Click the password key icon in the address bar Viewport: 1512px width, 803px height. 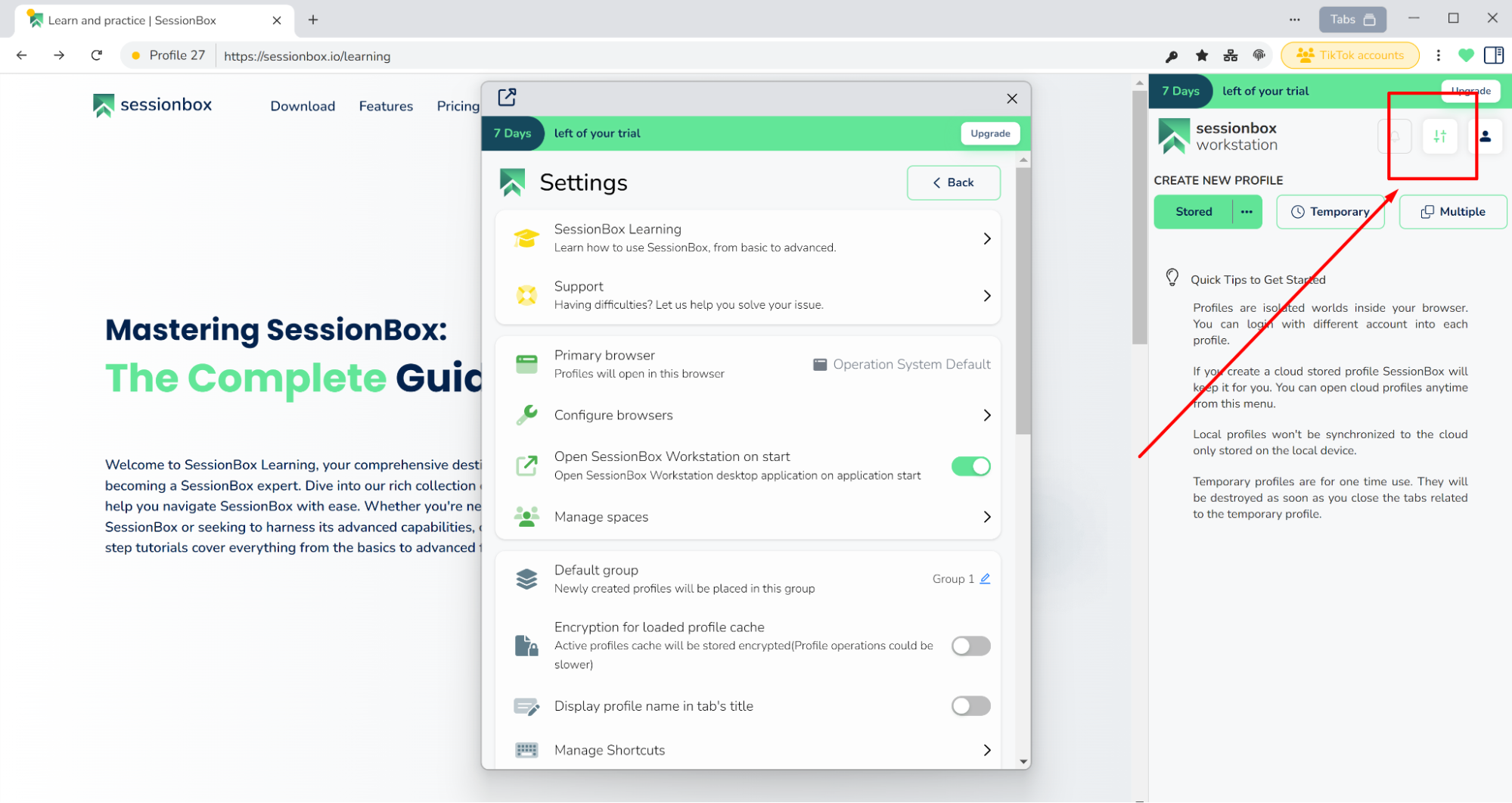click(x=1171, y=56)
